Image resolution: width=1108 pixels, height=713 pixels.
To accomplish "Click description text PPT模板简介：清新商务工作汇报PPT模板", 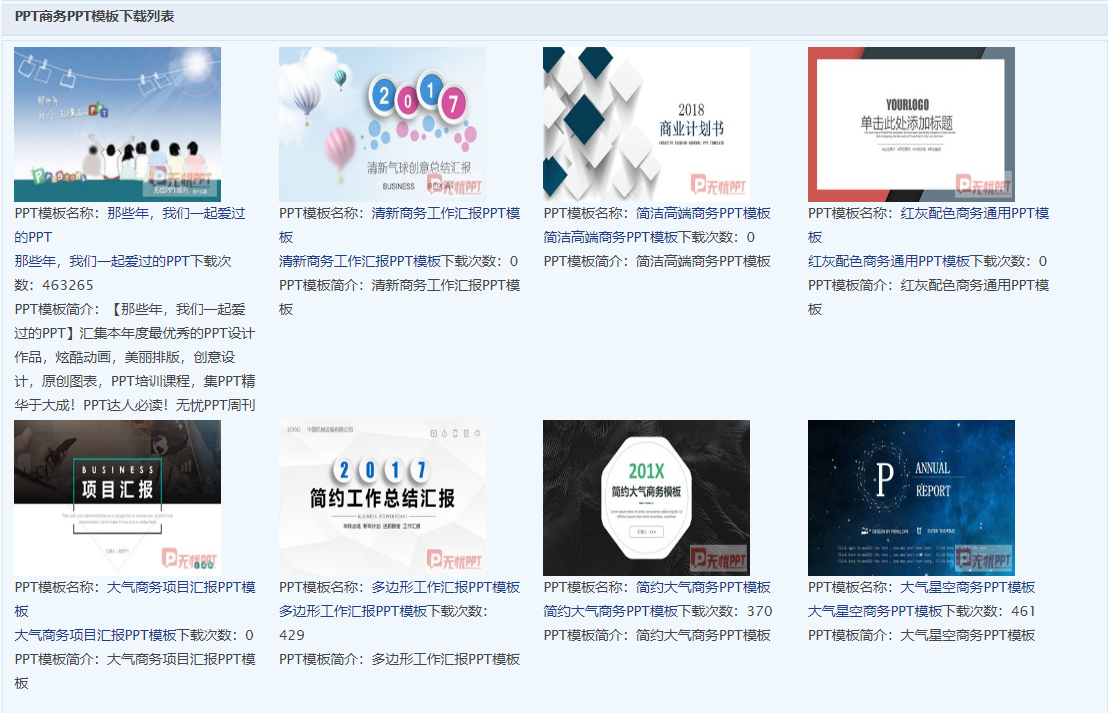I will tap(400, 297).
